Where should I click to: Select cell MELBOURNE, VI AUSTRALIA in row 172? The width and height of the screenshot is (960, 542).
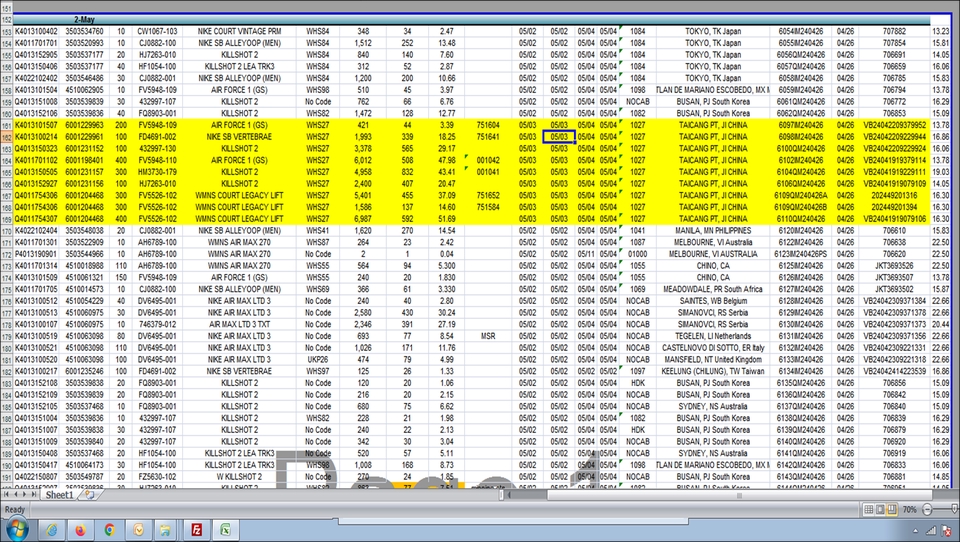(x=713, y=254)
